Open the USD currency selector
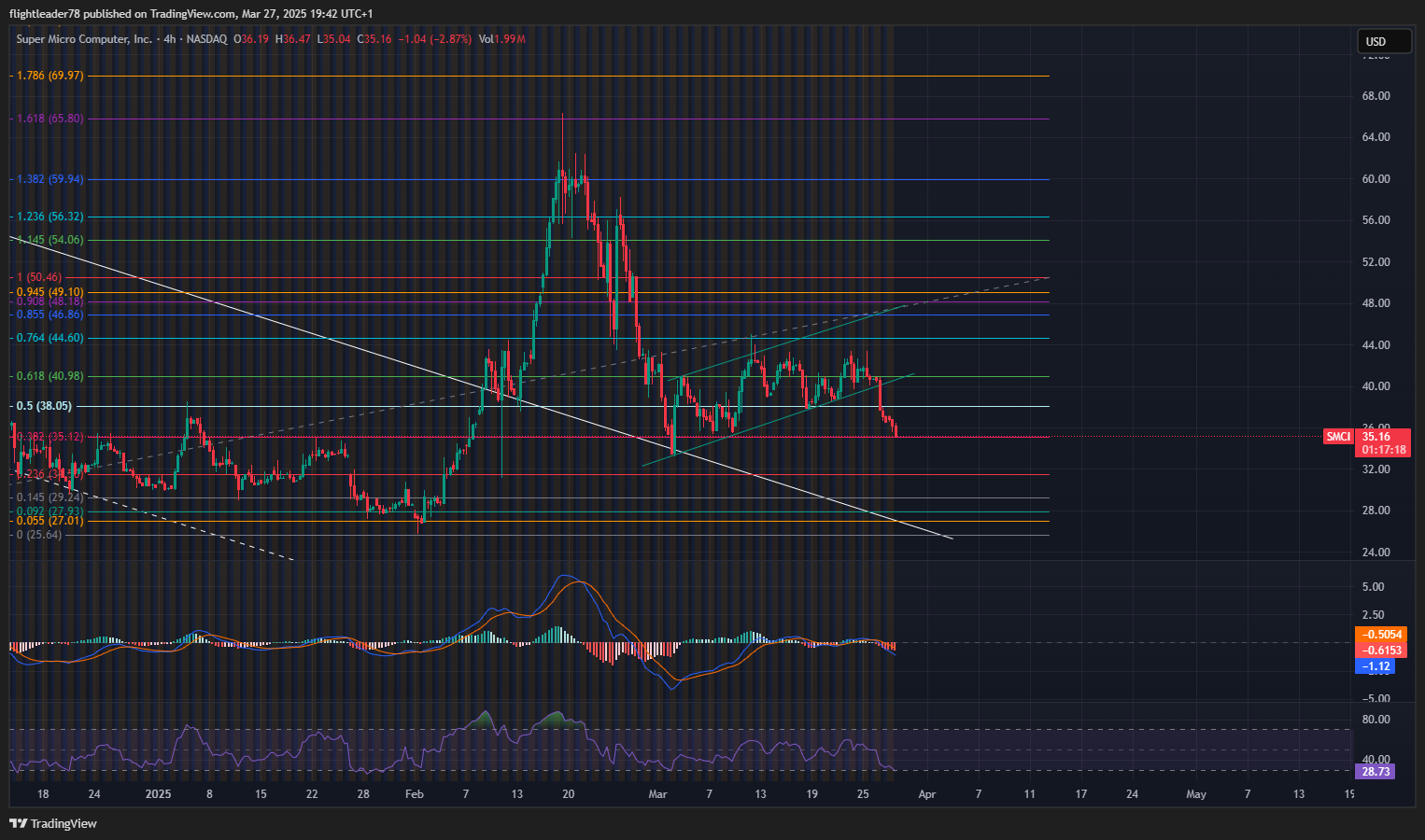The height and width of the screenshot is (840, 1425). pyautogui.click(x=1384, y=41)
